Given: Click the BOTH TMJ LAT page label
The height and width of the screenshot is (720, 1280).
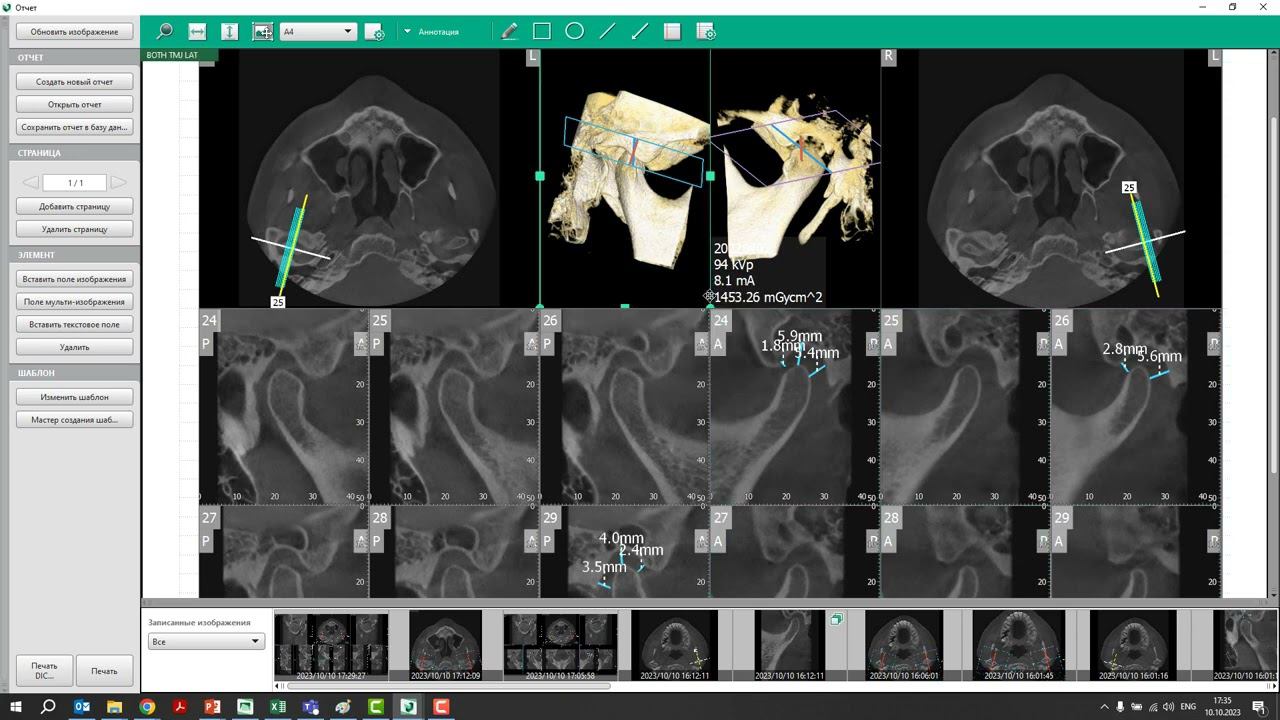Looking at the screenshot, I should point(172,55).
